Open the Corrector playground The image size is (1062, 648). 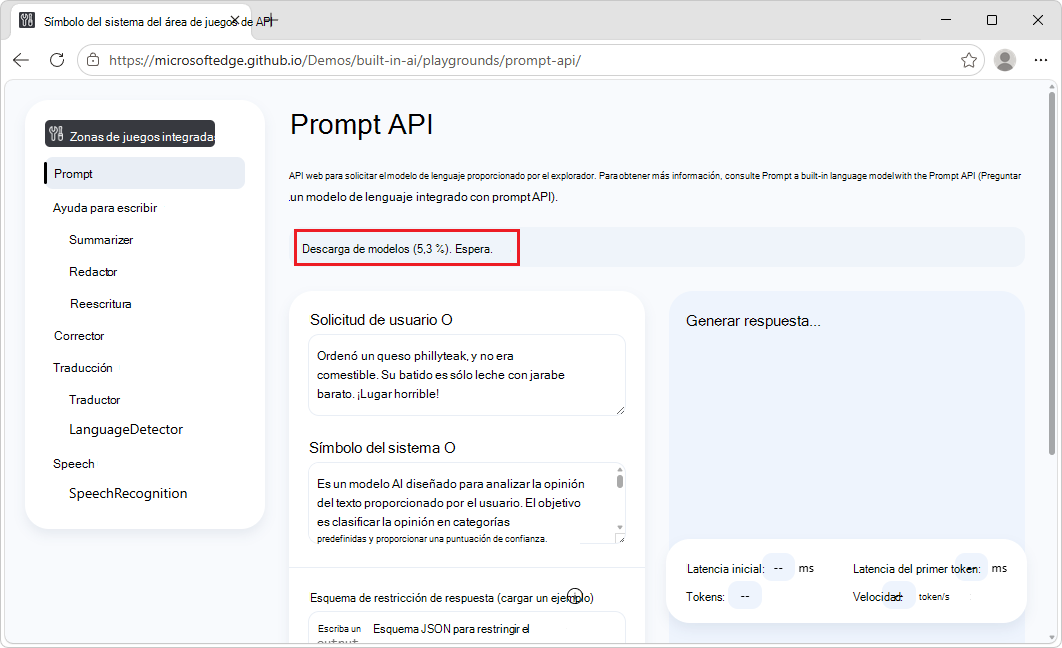coord(79,336)
